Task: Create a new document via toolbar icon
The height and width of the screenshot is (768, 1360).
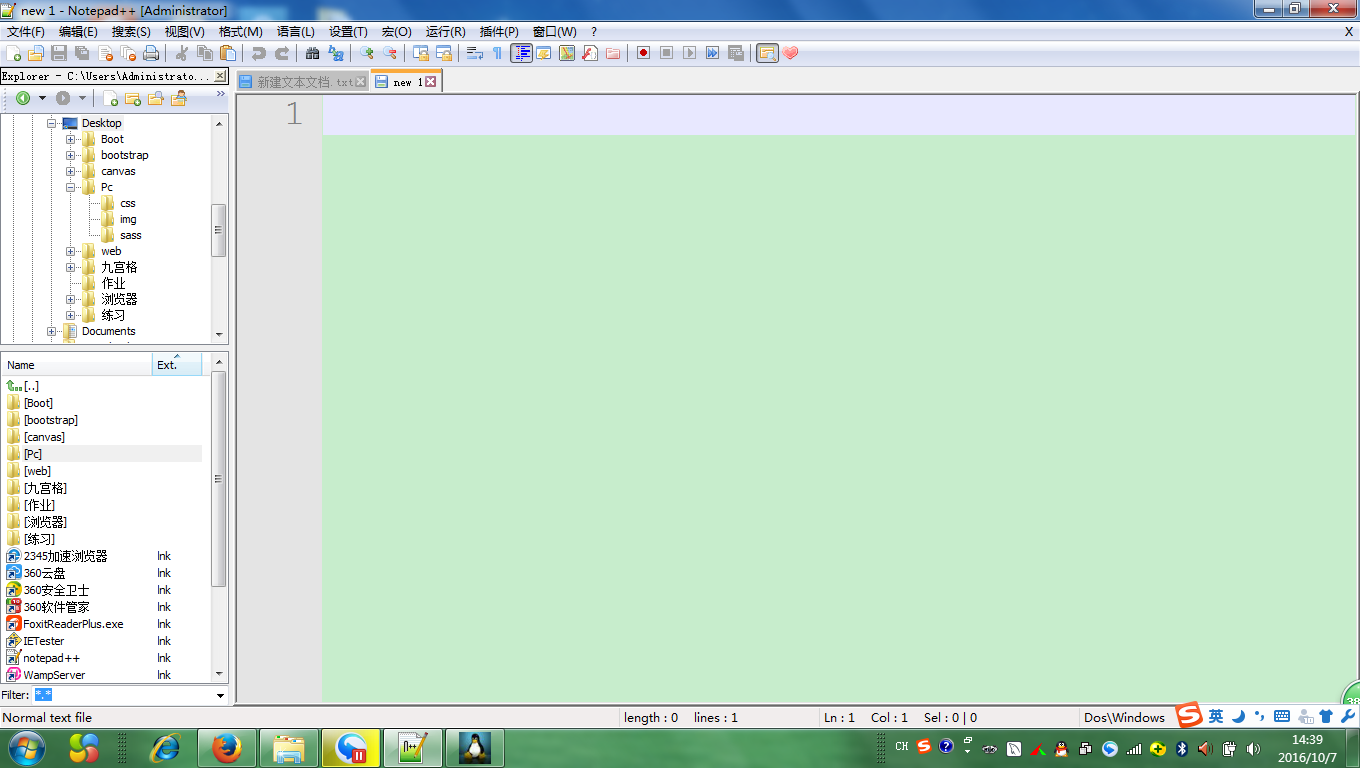Action: click(x=13, y=53)
